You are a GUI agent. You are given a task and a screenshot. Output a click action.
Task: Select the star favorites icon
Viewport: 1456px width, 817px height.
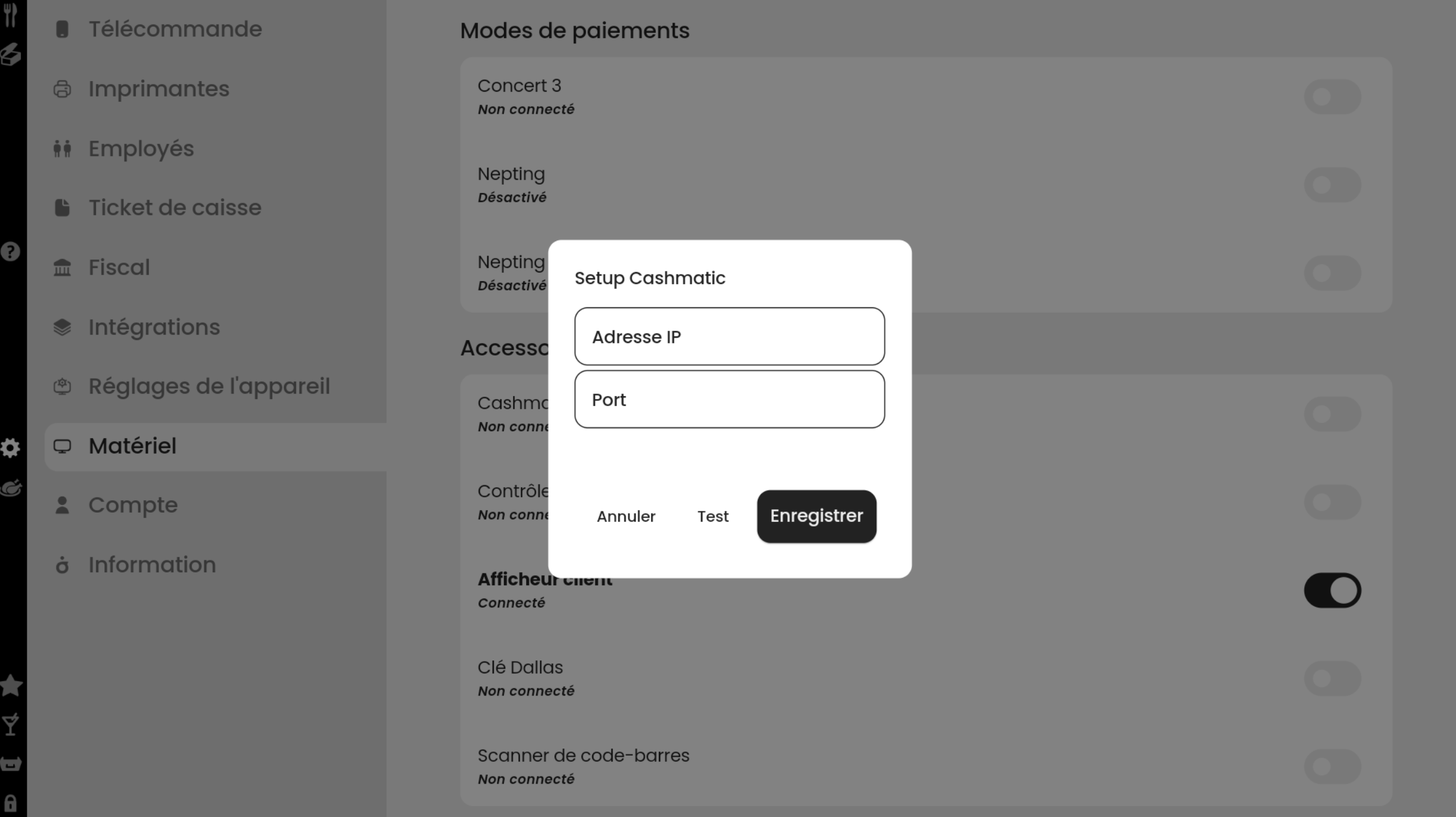click(11, 686)
